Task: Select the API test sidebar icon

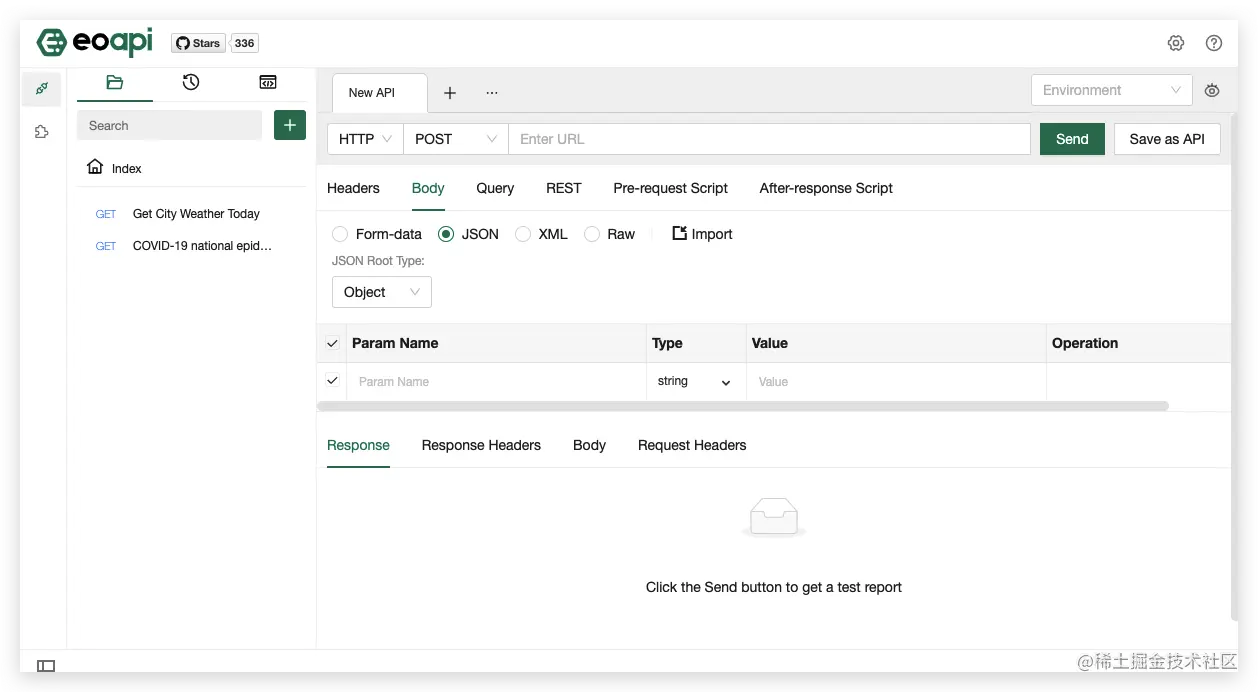Action: [x=41, y=89]
